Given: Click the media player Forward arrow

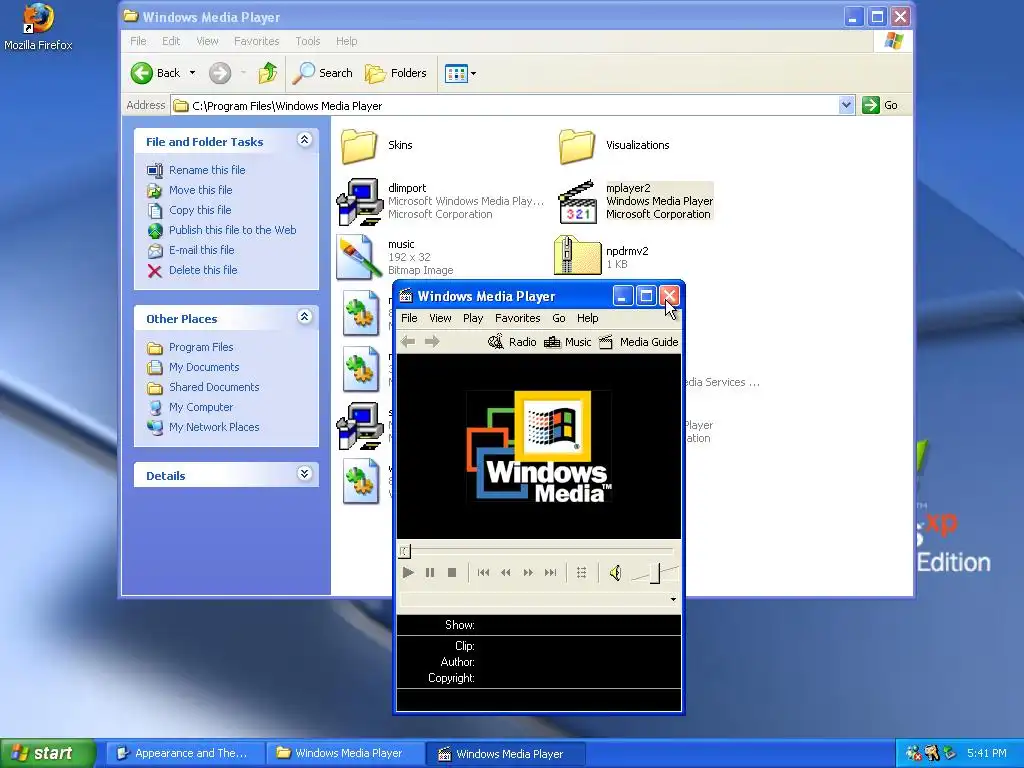Looking at the screenshot, I should [x=432, y=342].
